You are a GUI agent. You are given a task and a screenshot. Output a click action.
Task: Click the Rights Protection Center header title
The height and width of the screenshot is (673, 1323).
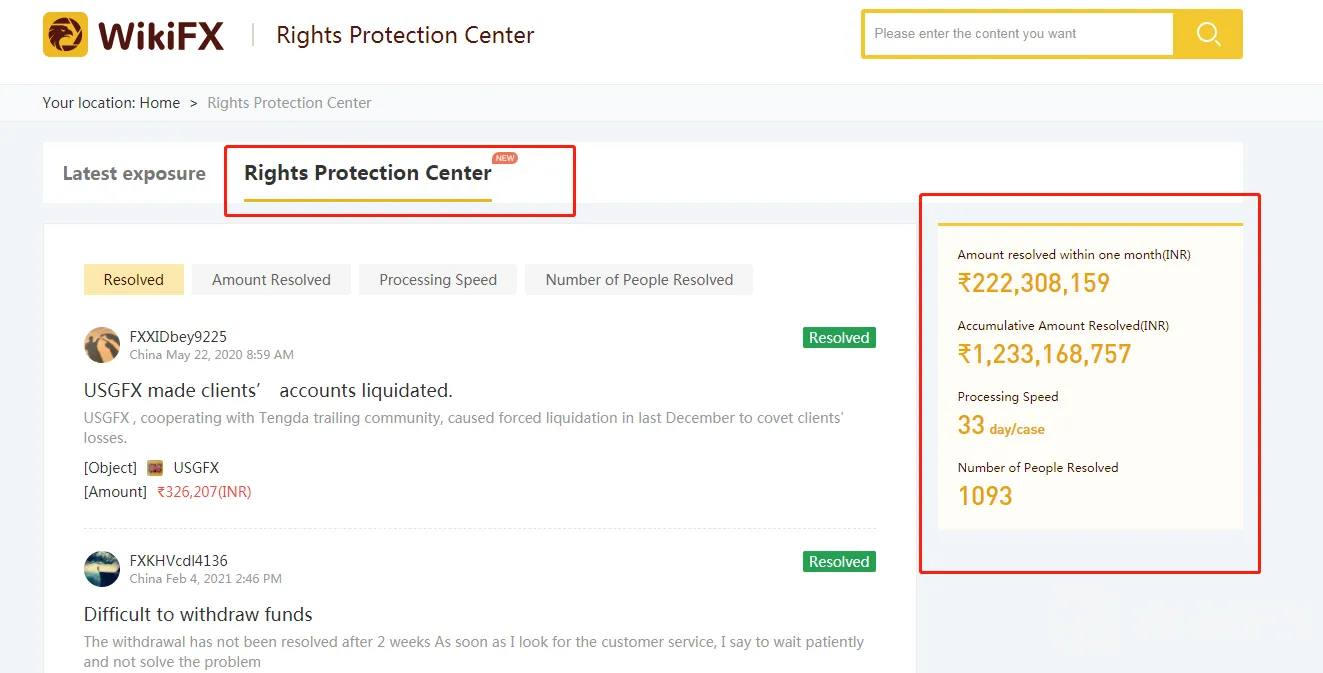(x=405, y=35)
